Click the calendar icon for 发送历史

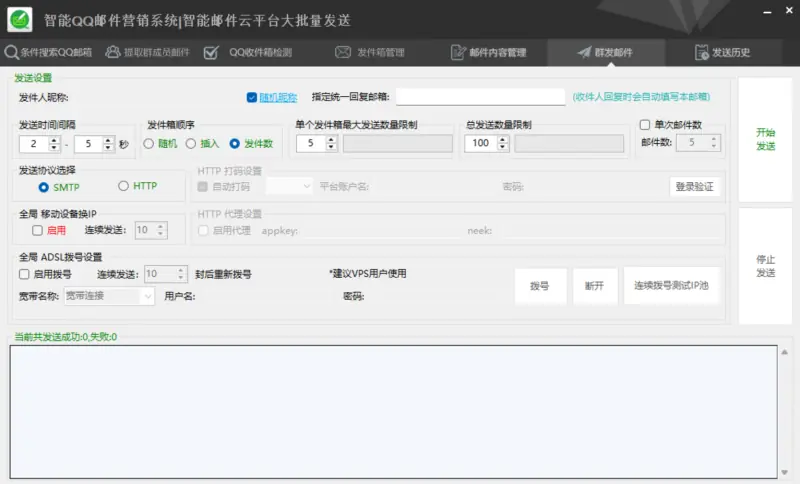point(702,52)
